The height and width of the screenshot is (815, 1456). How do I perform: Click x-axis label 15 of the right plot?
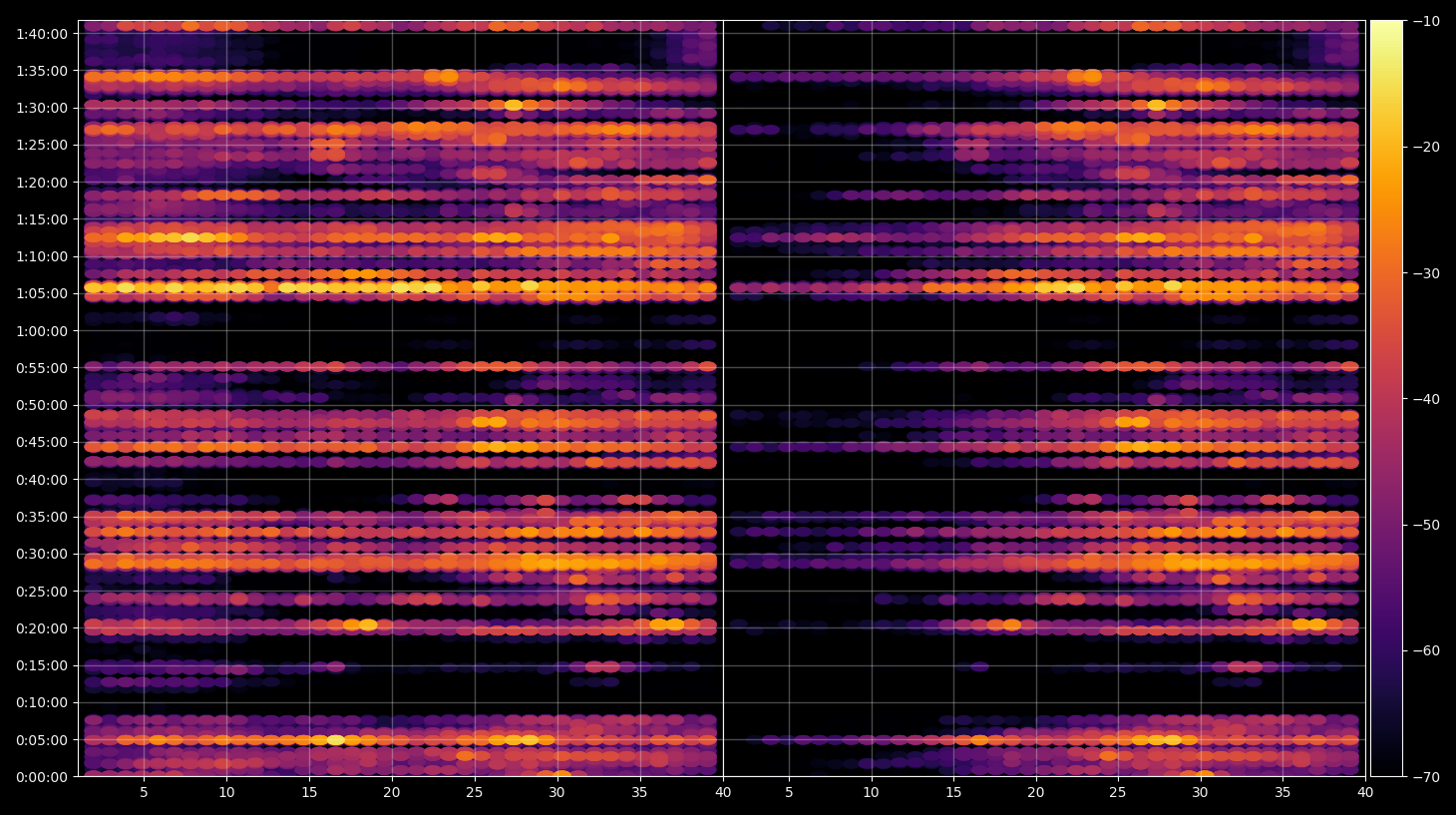click(953, 793)
